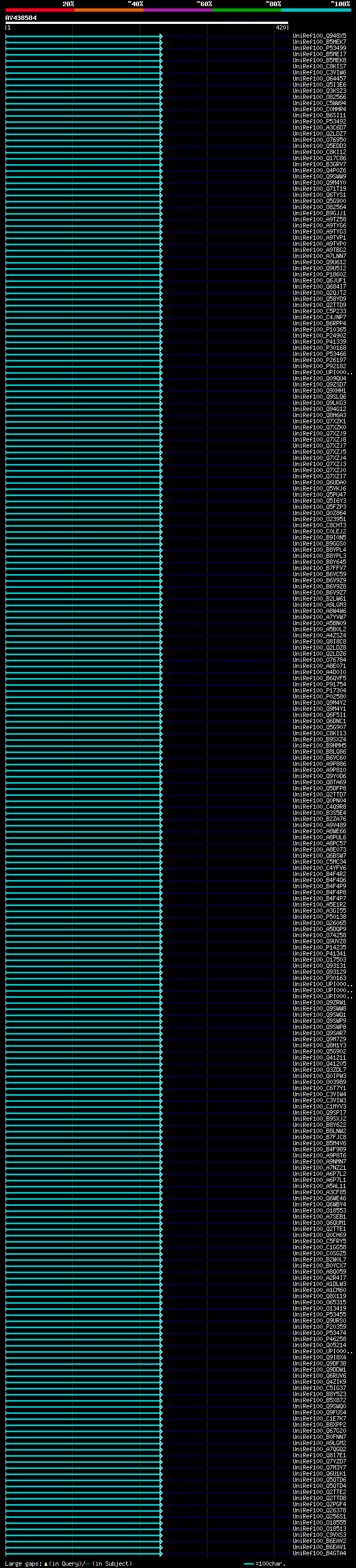356x1568 pixels.
Task: Select hit label UniRef100_A5E1R2
Action: coord(319,904)
